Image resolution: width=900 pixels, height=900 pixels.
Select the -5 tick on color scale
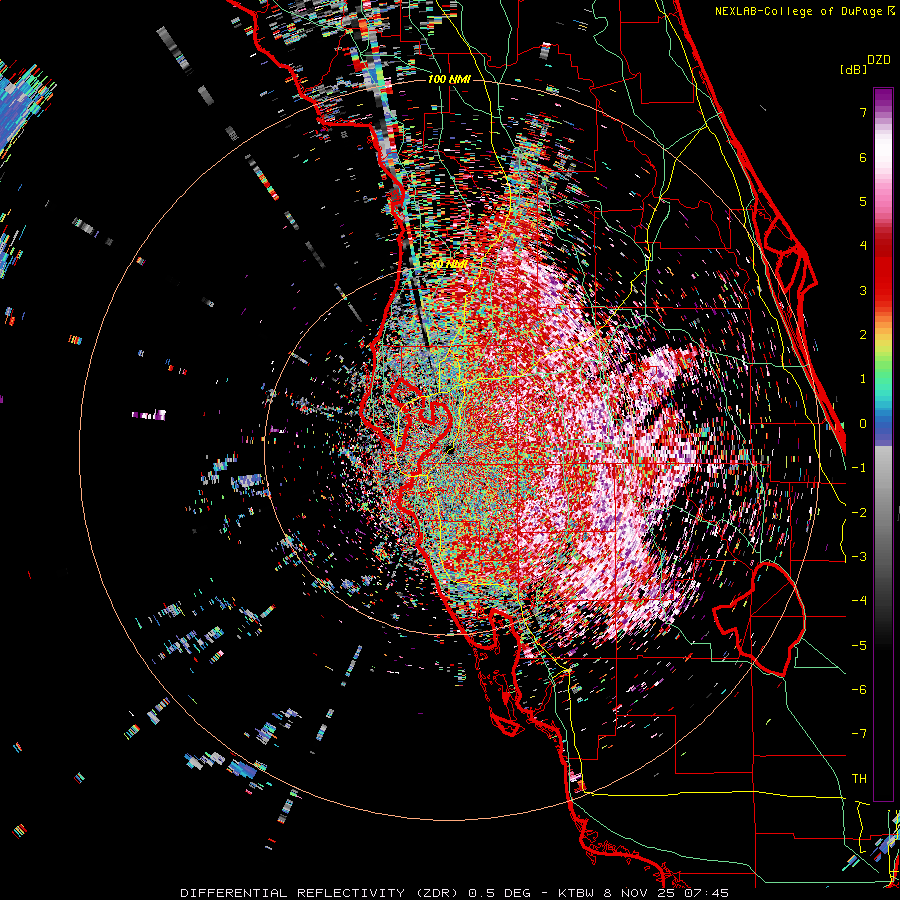tap(859, 646)
